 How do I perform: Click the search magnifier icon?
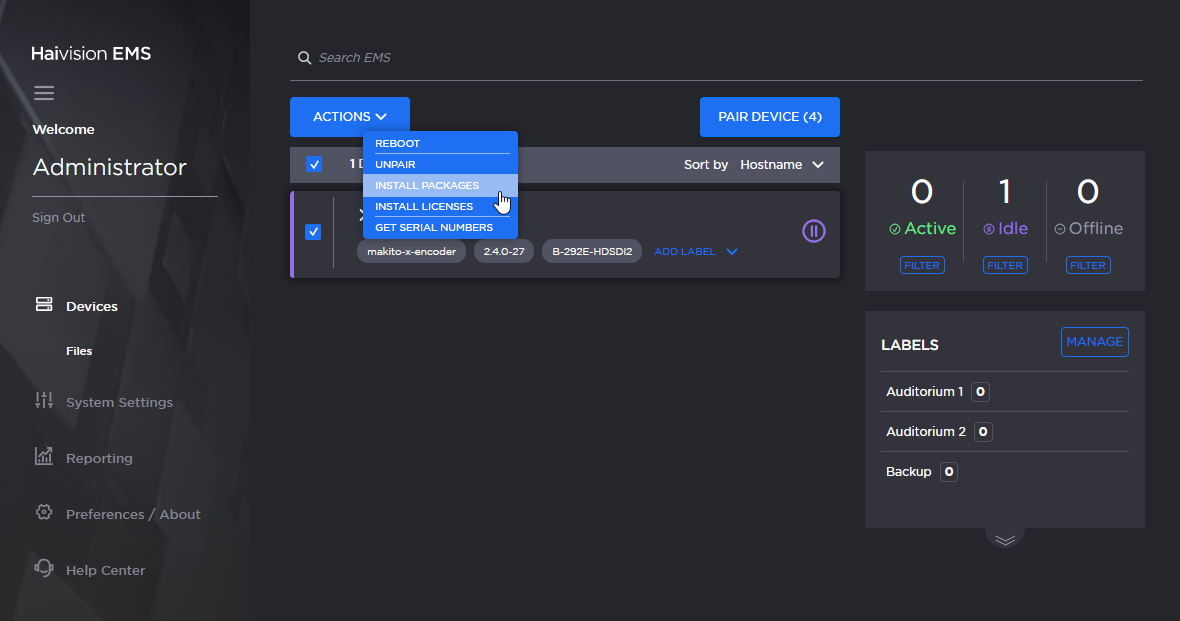click(x=305, y=58)
